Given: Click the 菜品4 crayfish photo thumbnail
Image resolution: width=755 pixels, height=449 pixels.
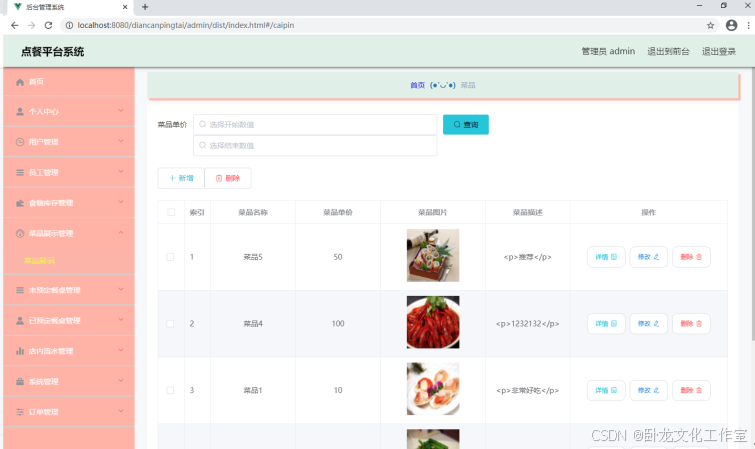Looking at the screenshot, I should point(433,322).
